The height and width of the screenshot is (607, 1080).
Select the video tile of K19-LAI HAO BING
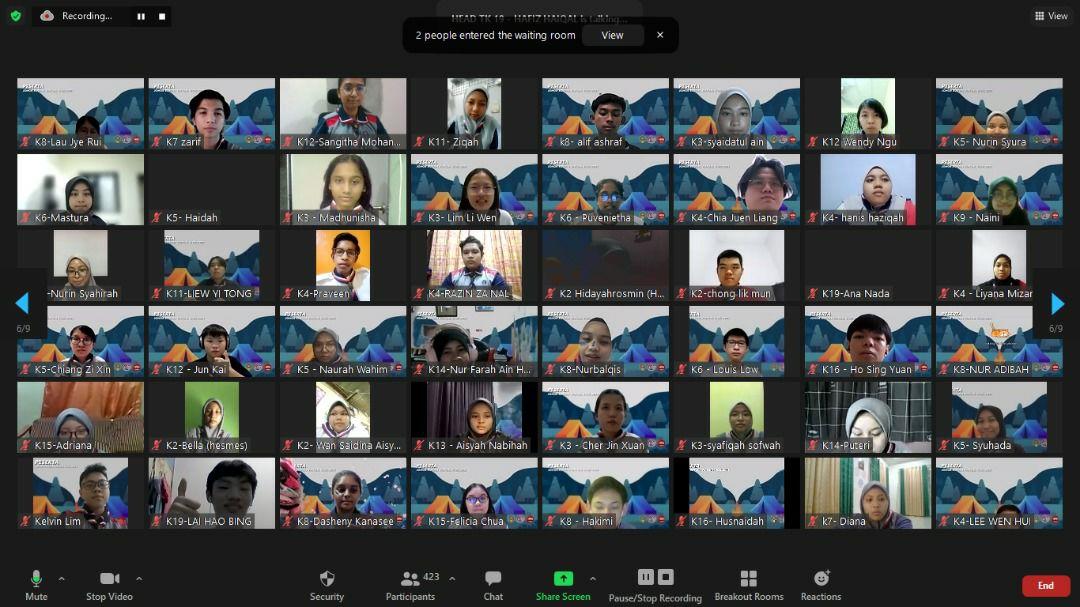211,492
